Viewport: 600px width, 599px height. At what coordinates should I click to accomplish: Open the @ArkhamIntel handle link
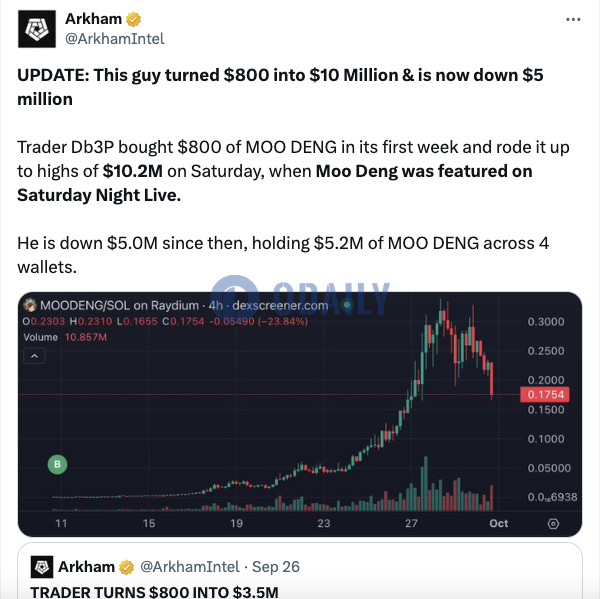click(115, 39)
